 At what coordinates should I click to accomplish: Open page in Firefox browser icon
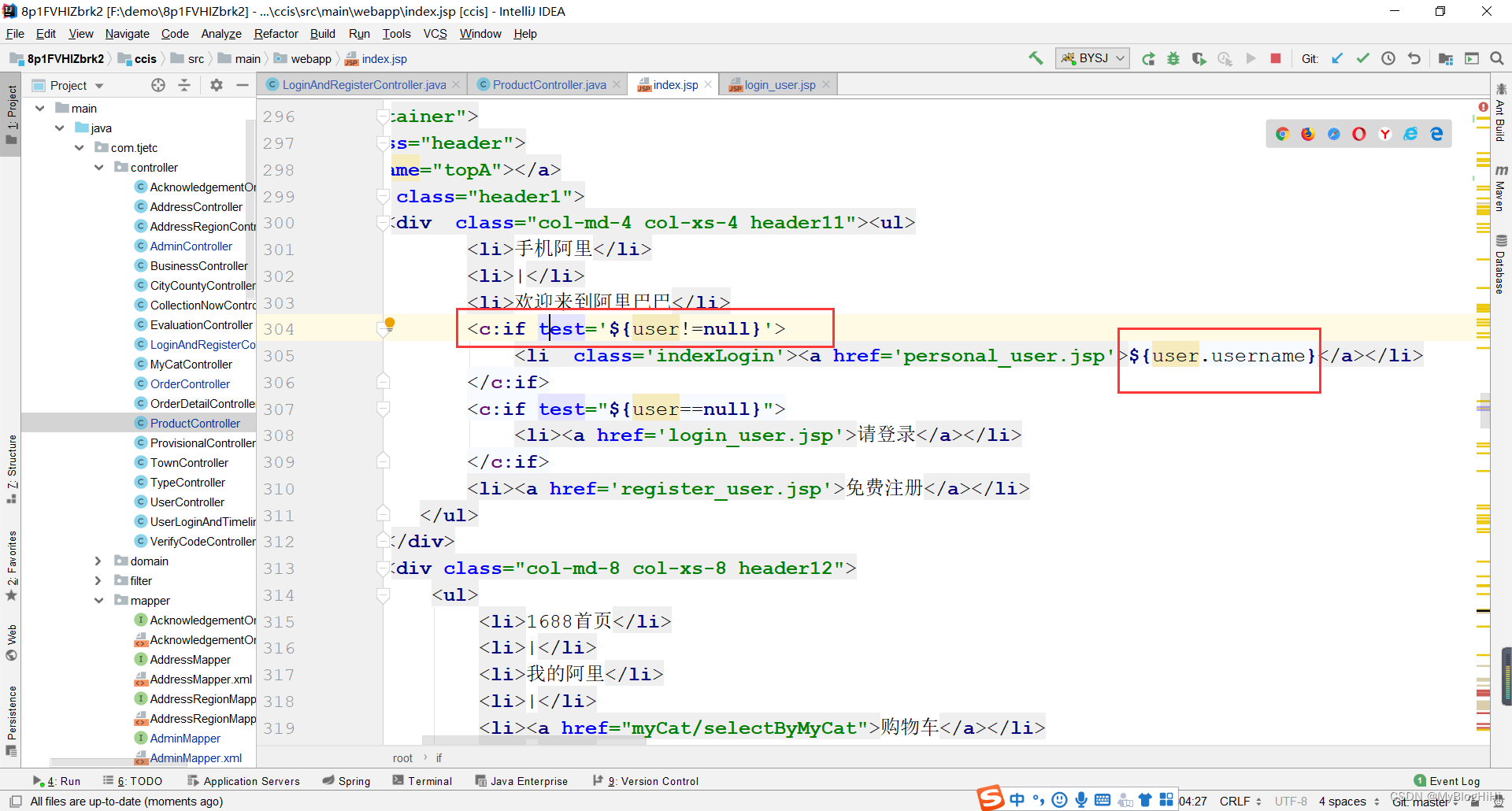pos(1308,134)
